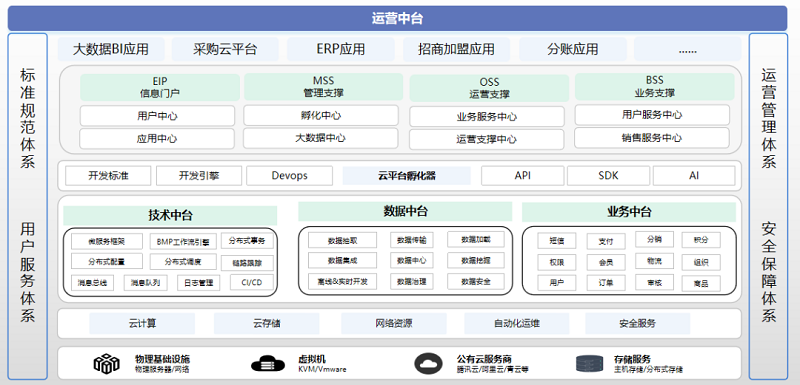Click the 开发引擎 box
The image size is (800, 385).
[x=198, y=176]
